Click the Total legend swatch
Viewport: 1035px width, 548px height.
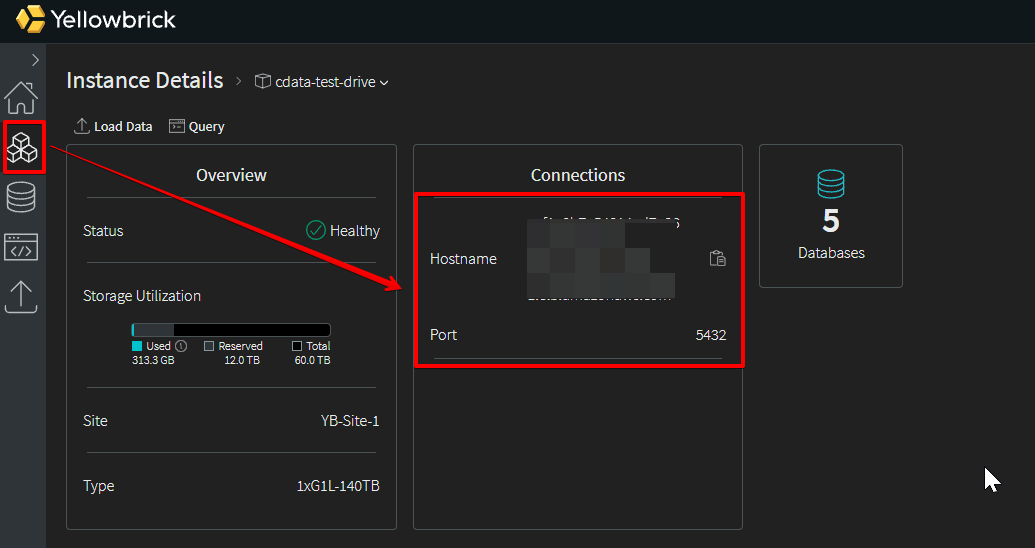pyautogui.click(x=297, y=346)
